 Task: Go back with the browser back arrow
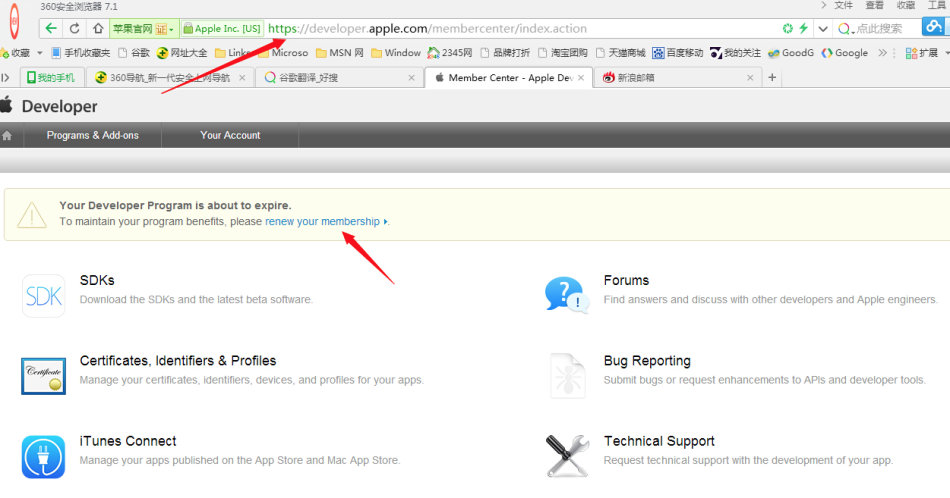coord(51,28)
